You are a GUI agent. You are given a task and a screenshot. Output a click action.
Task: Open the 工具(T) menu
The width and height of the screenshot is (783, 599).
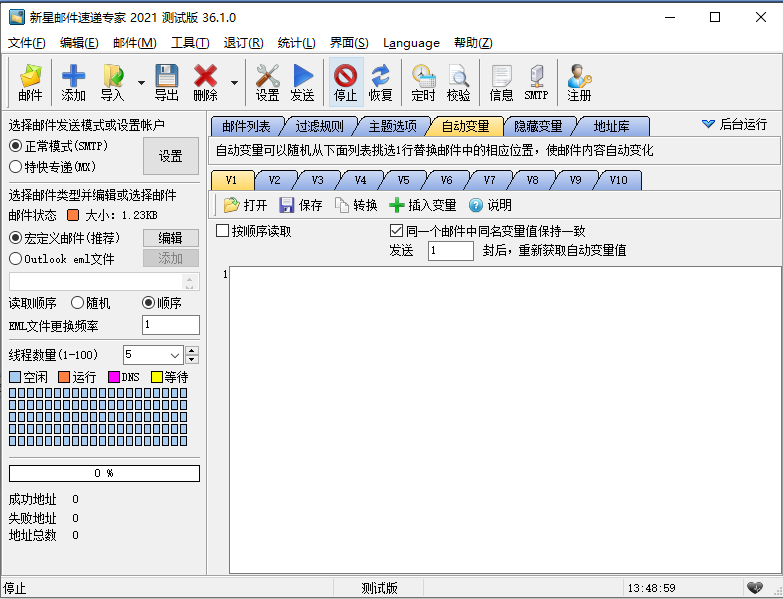(190, 43)
